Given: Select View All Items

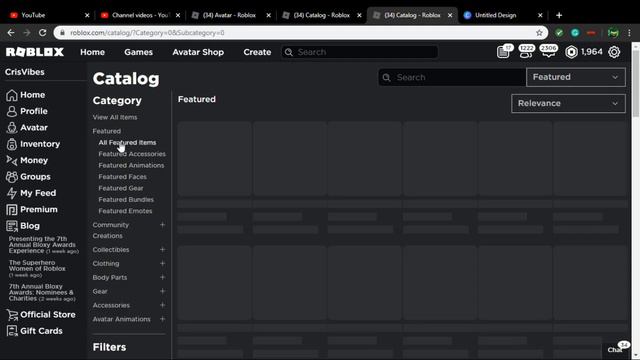Looking at the screenshot, I should click(x=115, y=117).
